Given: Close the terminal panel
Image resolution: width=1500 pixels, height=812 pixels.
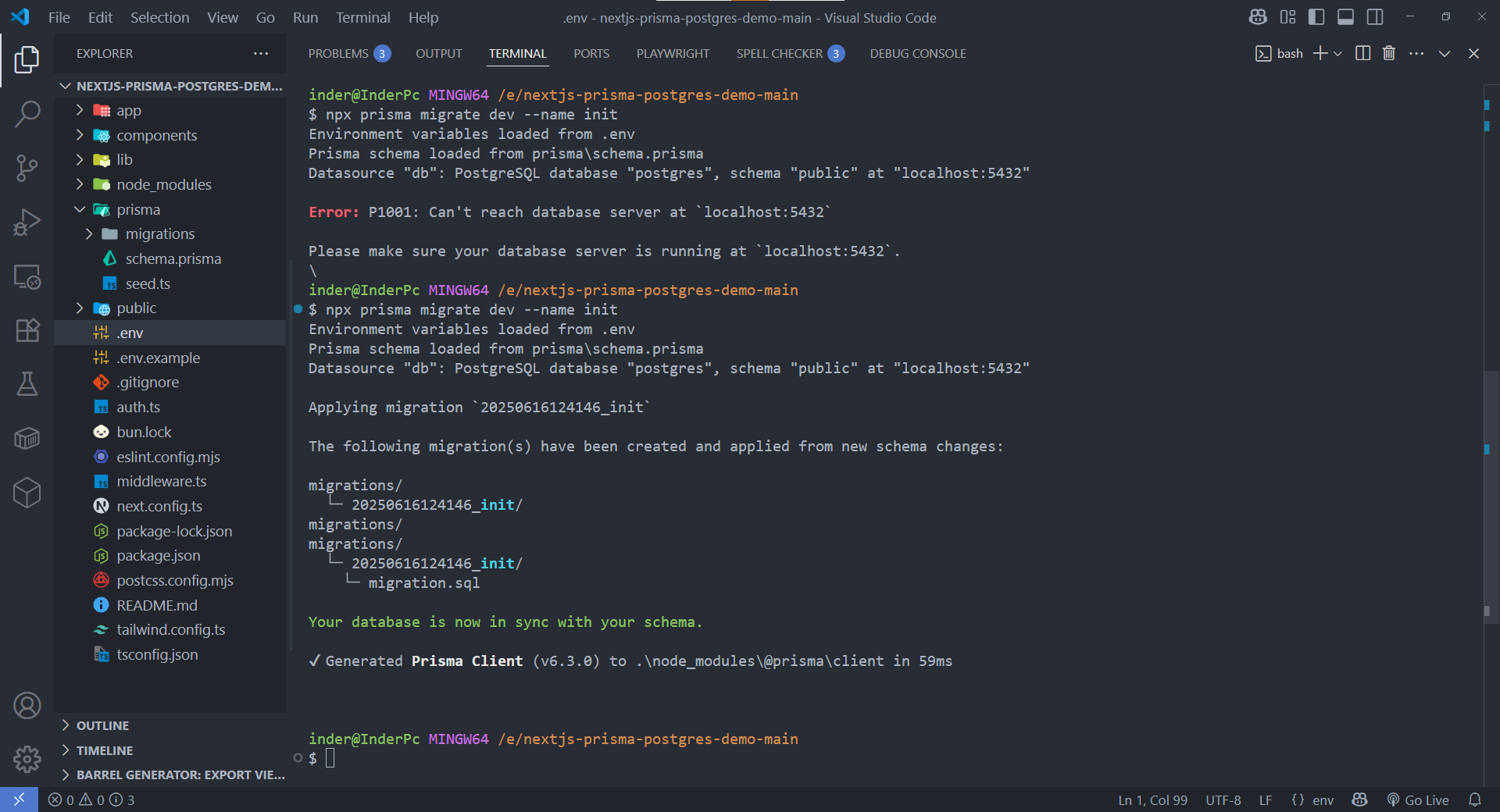Looking at the screenshot, I should (1474, 53).
